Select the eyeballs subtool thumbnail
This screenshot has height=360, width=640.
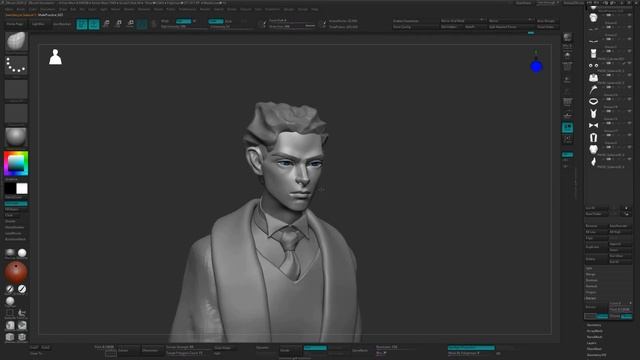(x=593, y=65)
